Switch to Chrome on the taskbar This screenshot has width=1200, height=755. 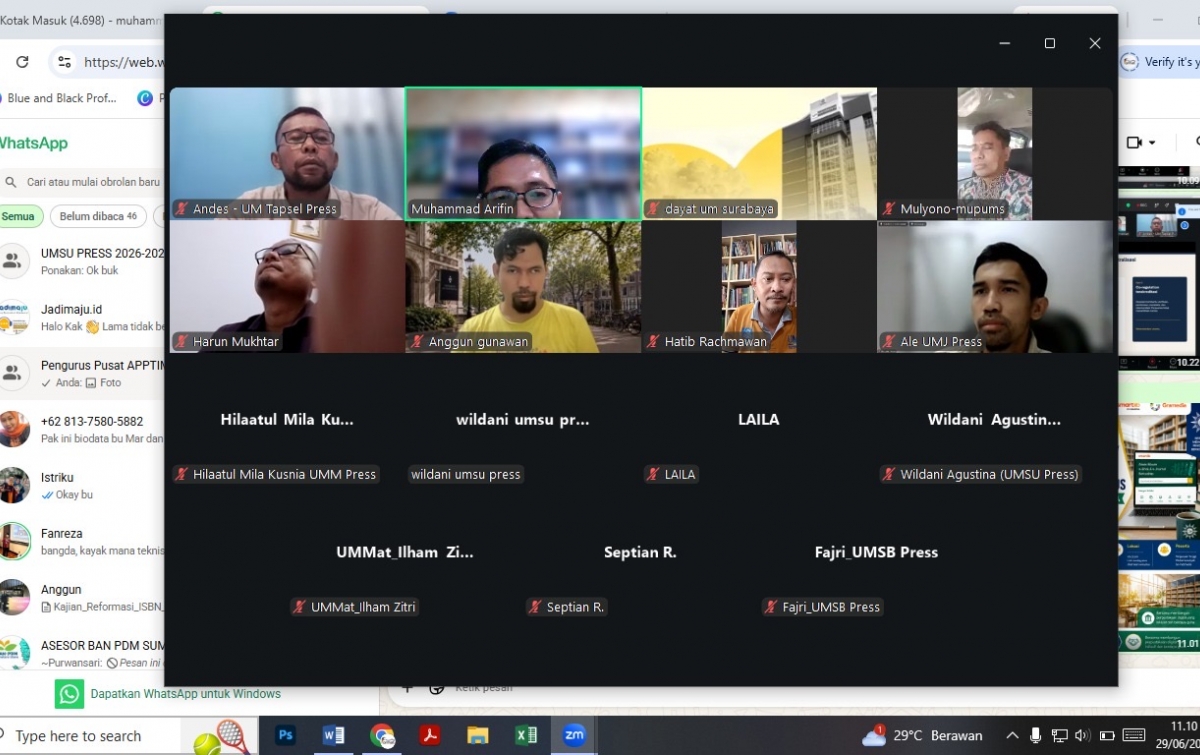coord(382,736)
